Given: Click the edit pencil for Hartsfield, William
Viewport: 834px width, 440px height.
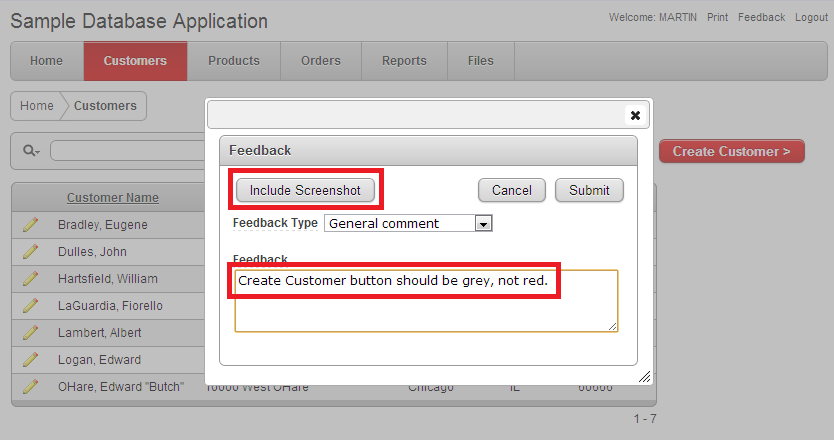Looking at the screenshot, I should pos(30,279).
